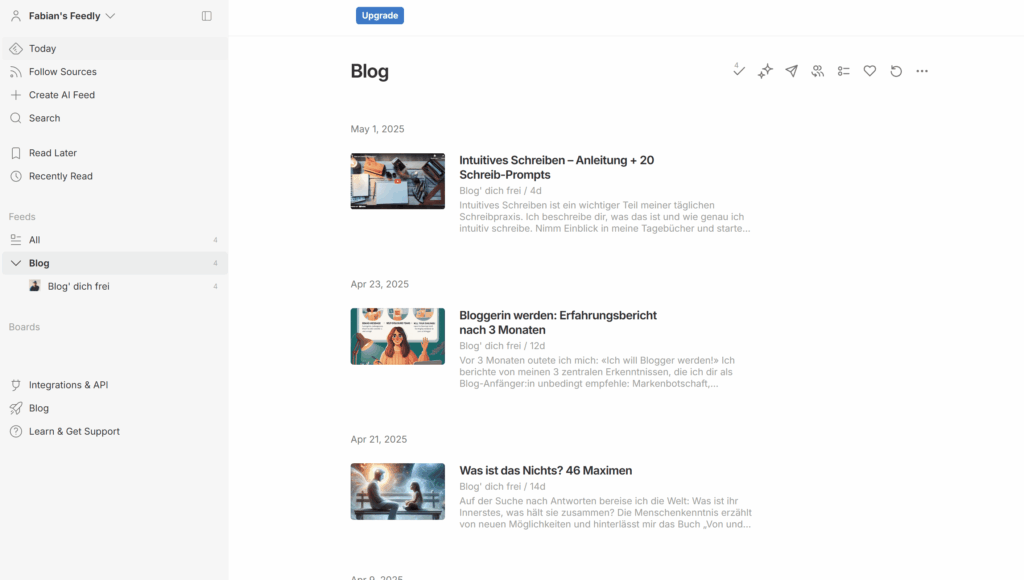Open Follow Sources in sidebar

62,72
